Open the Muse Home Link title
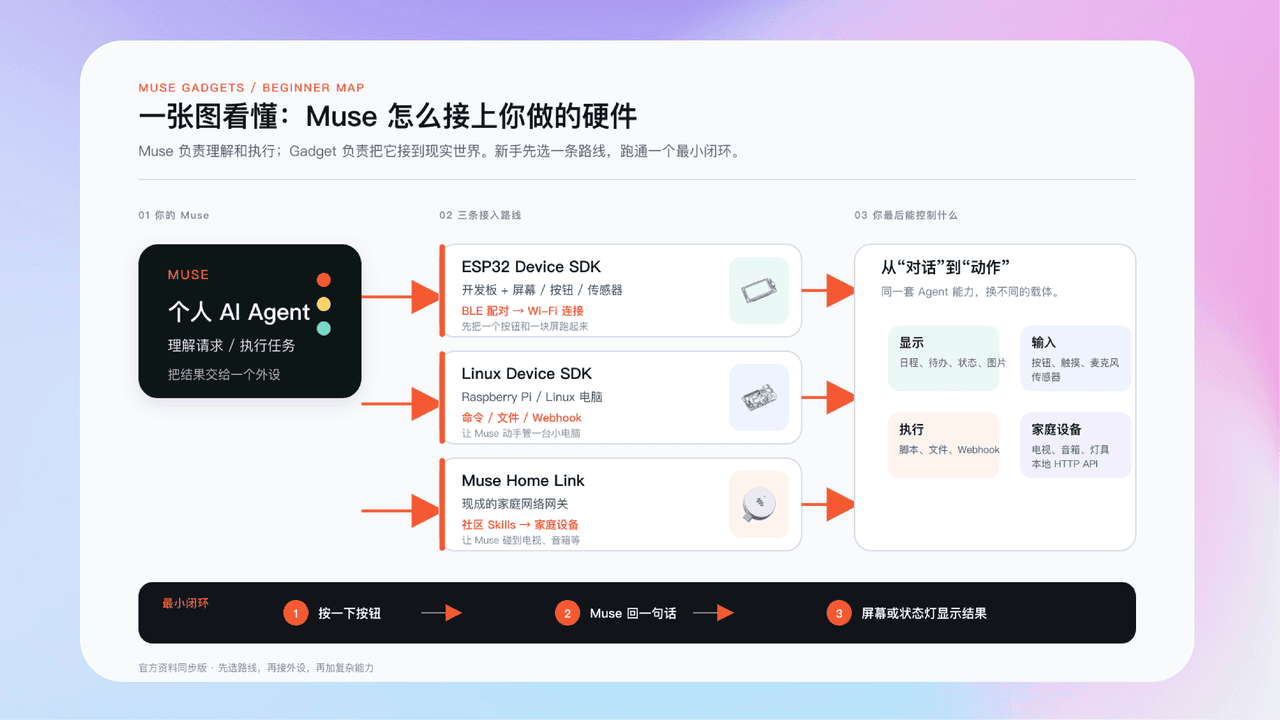Image resolution: width=1280 pixels, height=720 pixels. point(523,481)
